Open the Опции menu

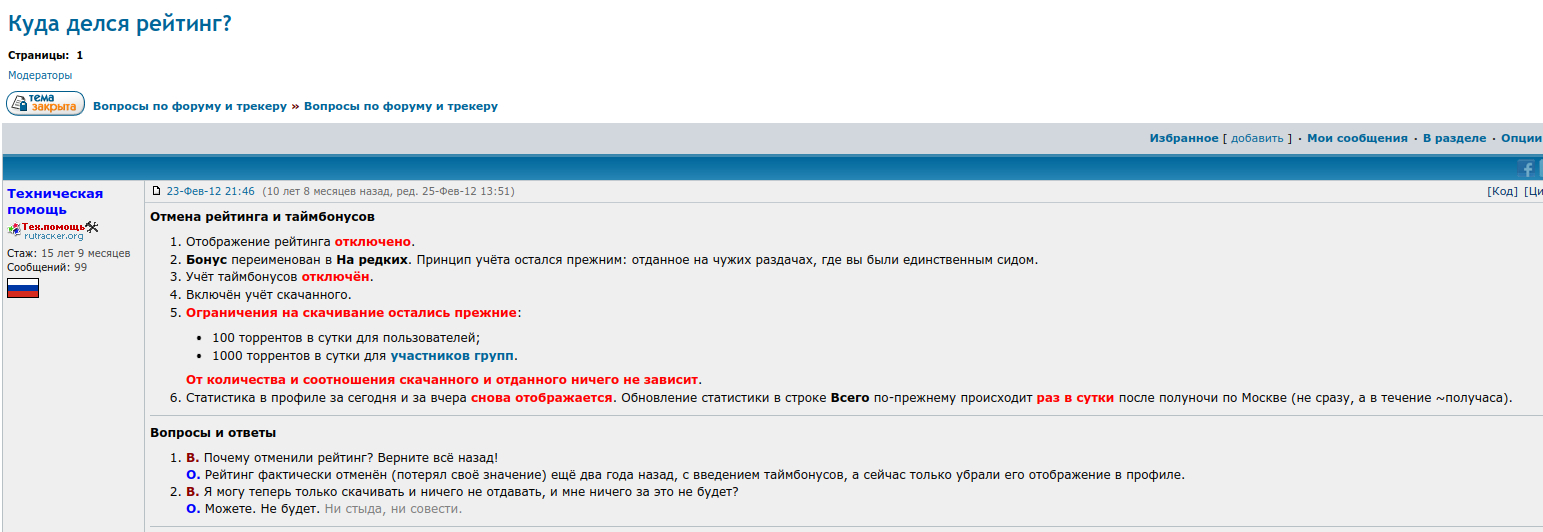[x=1522, y=138]
